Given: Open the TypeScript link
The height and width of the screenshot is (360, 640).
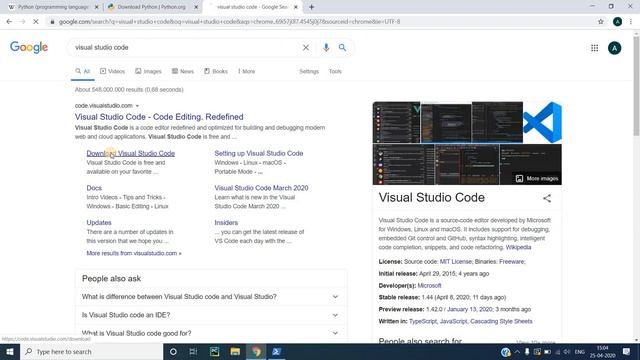Looking at the screenshot, I should click(422, 322).
